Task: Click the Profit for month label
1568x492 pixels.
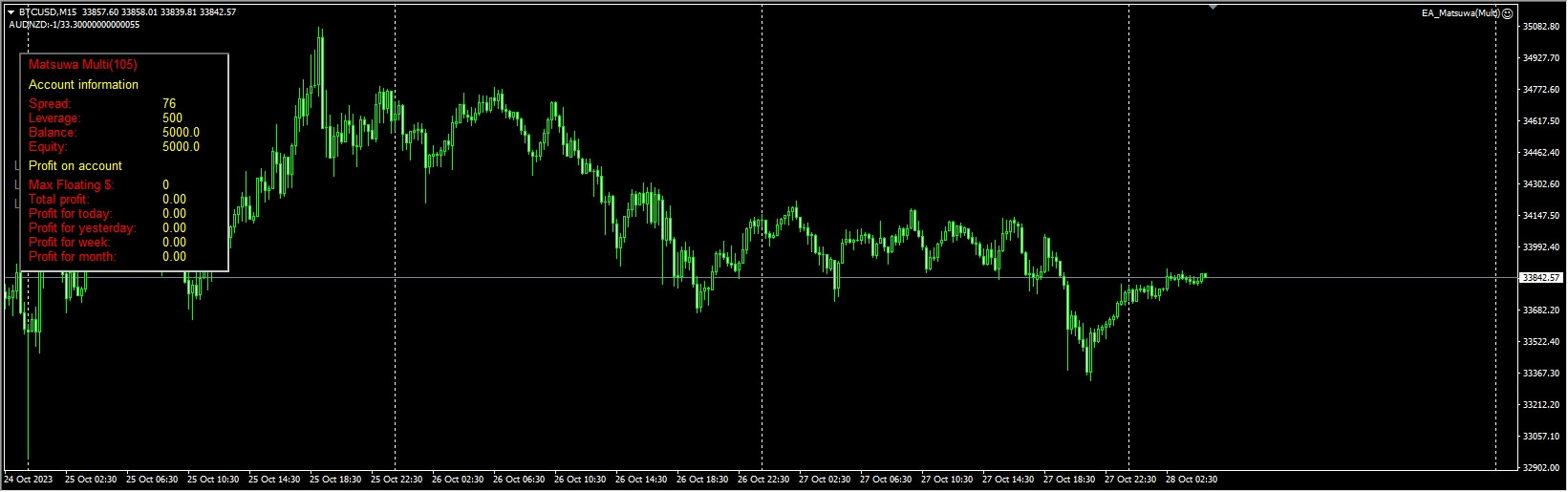Action: [x=73, y=257]
